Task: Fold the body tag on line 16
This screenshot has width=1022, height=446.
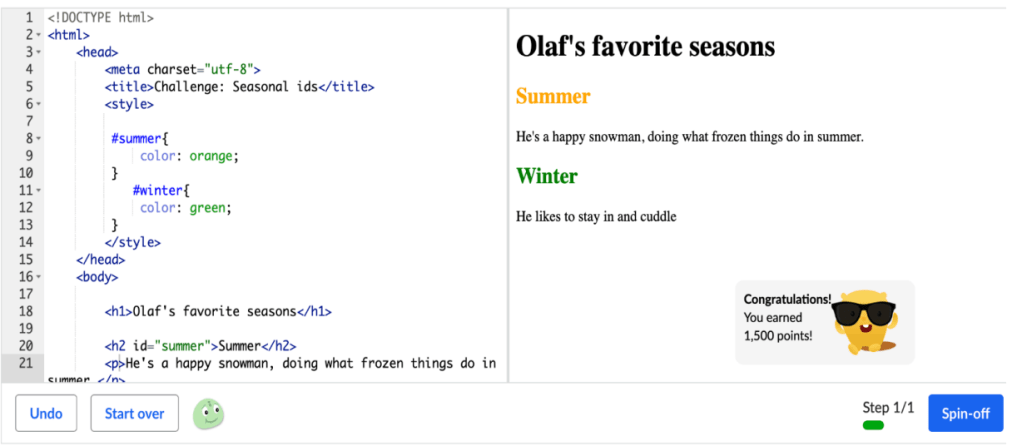Action: pos(38,277)
